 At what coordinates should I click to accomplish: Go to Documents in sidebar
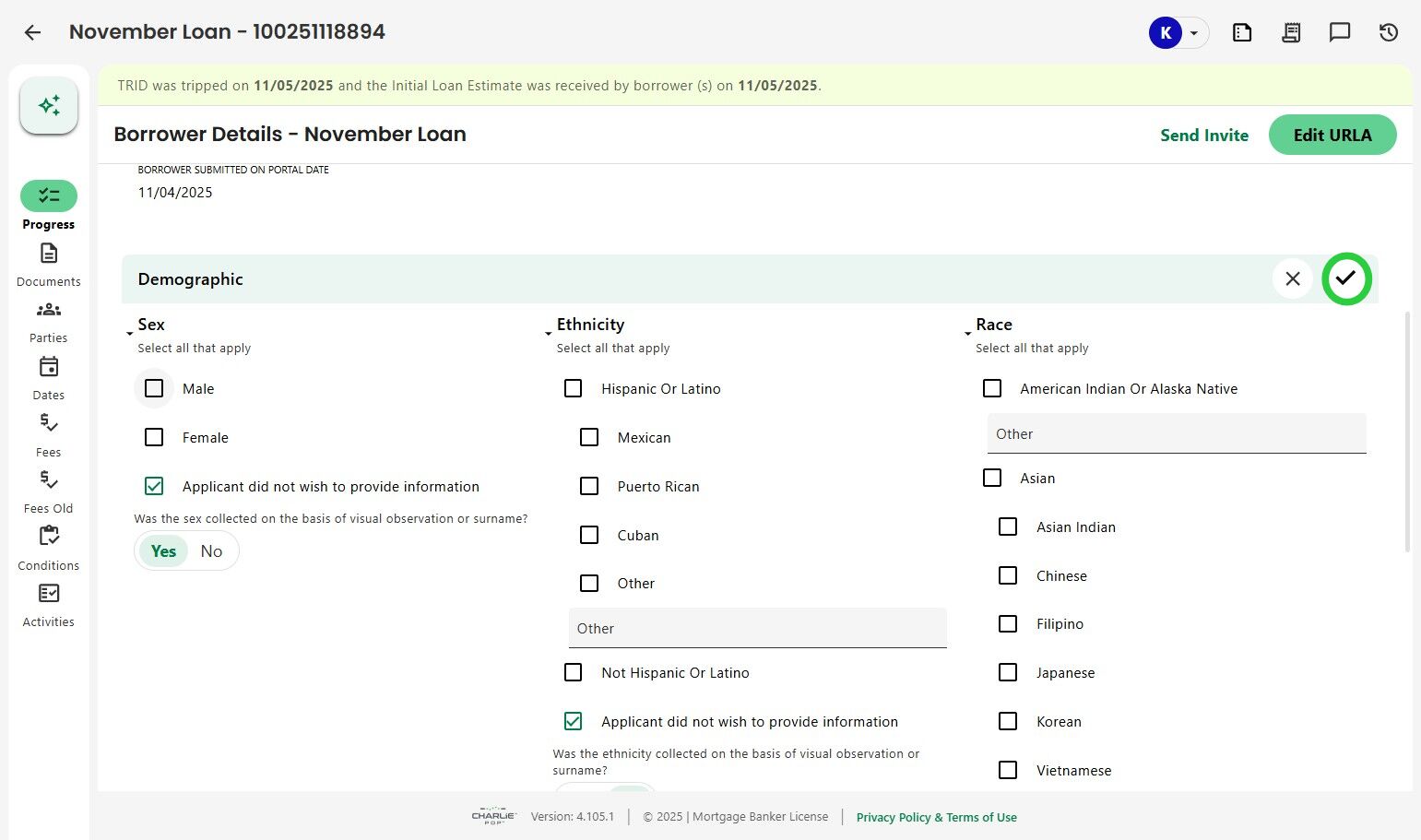click(x=49, y=263)
